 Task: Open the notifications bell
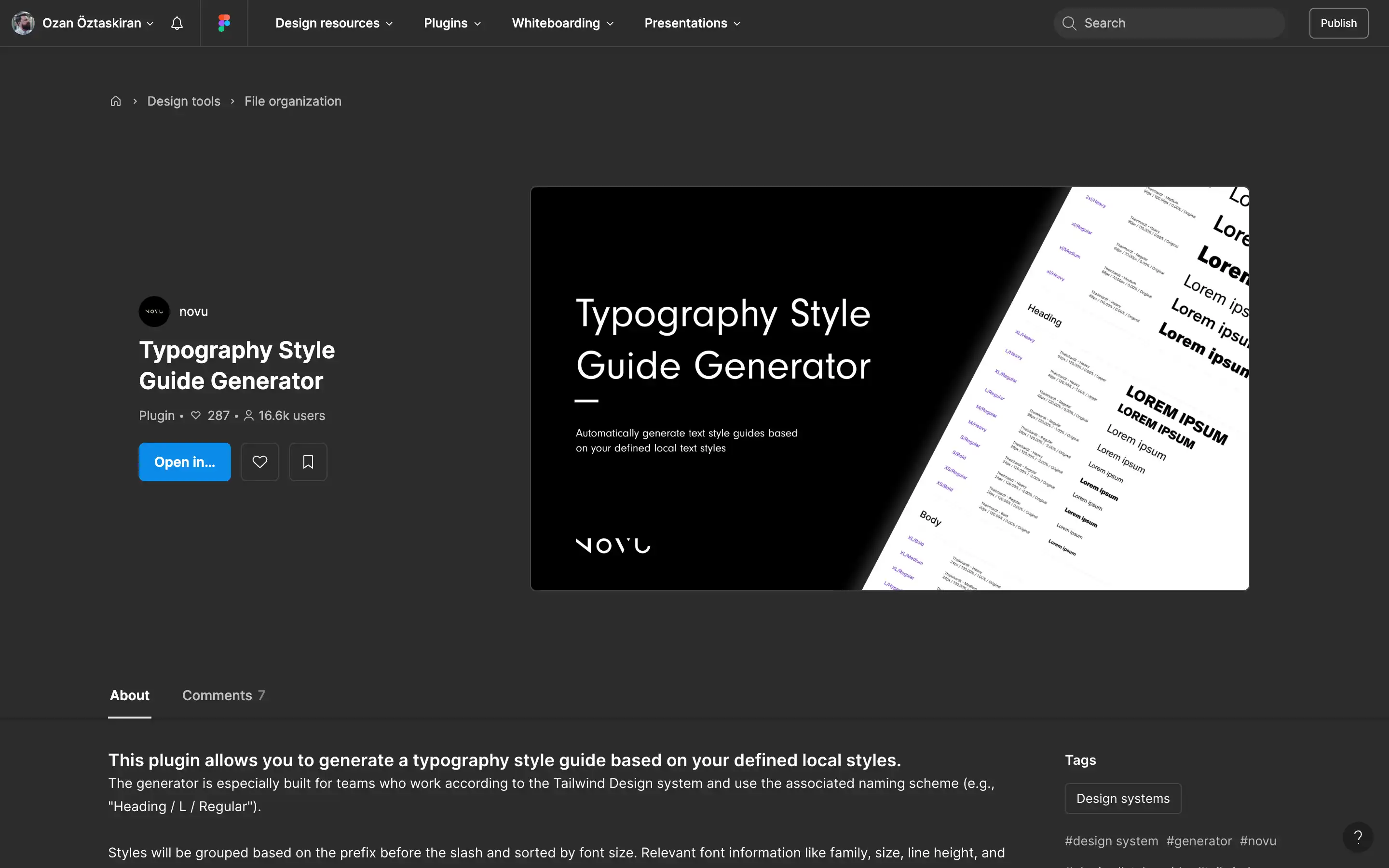tap(177, 23)
